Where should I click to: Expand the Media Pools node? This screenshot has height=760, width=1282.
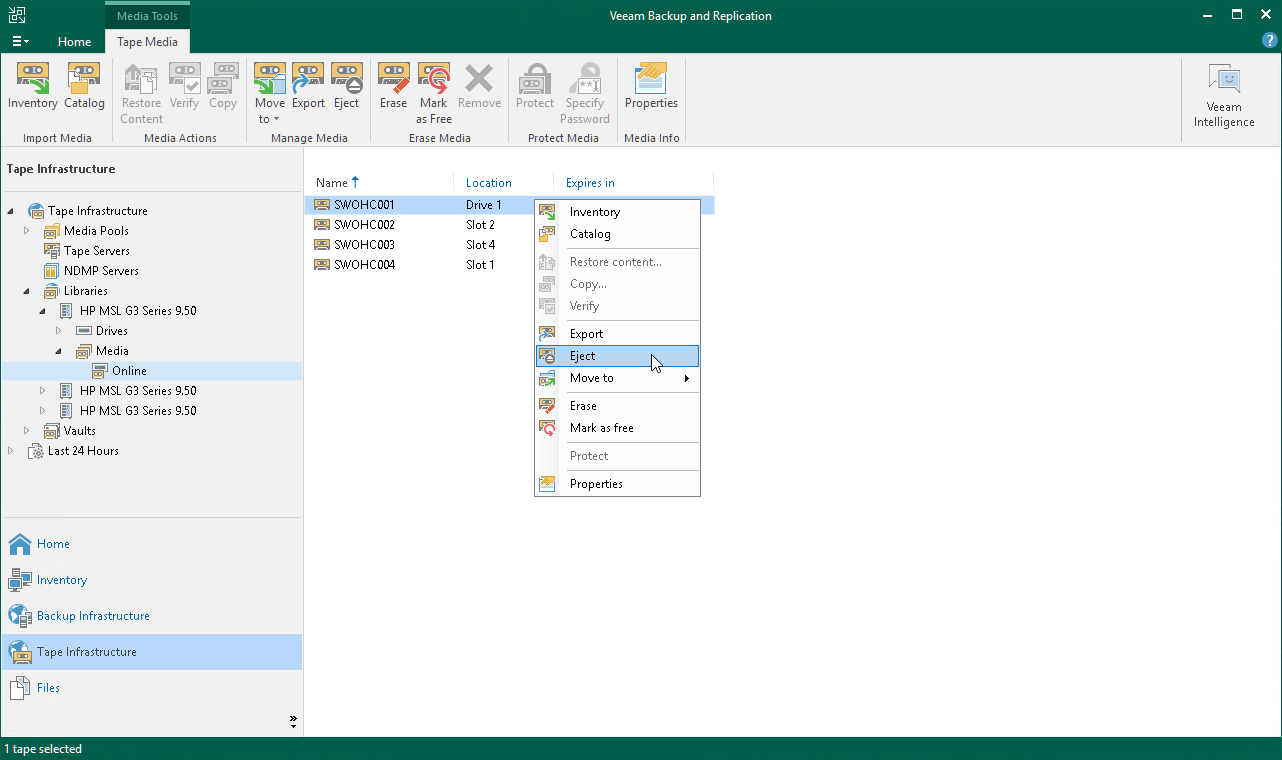[x=28, y=231]
